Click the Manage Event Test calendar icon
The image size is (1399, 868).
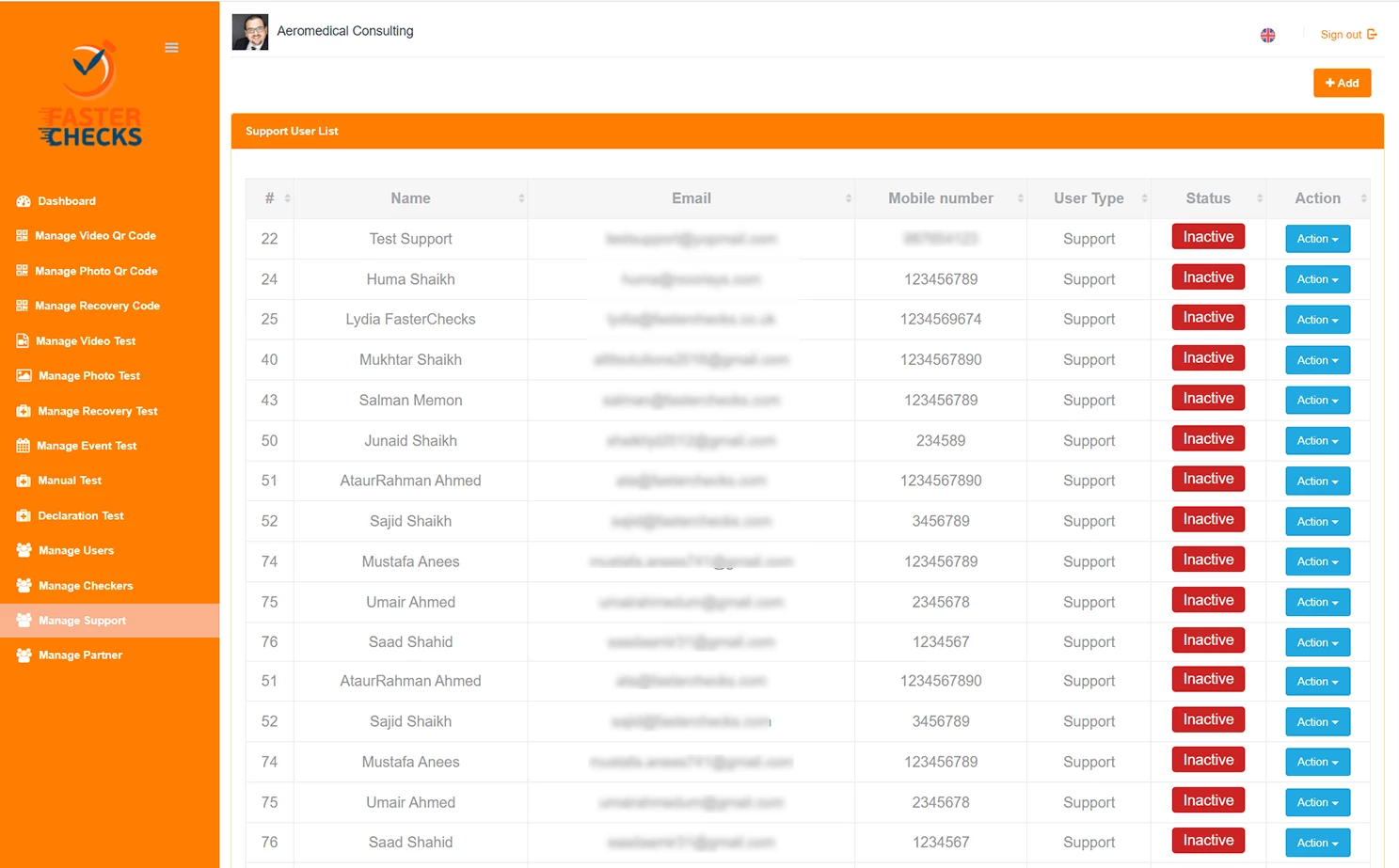(23, 445)
